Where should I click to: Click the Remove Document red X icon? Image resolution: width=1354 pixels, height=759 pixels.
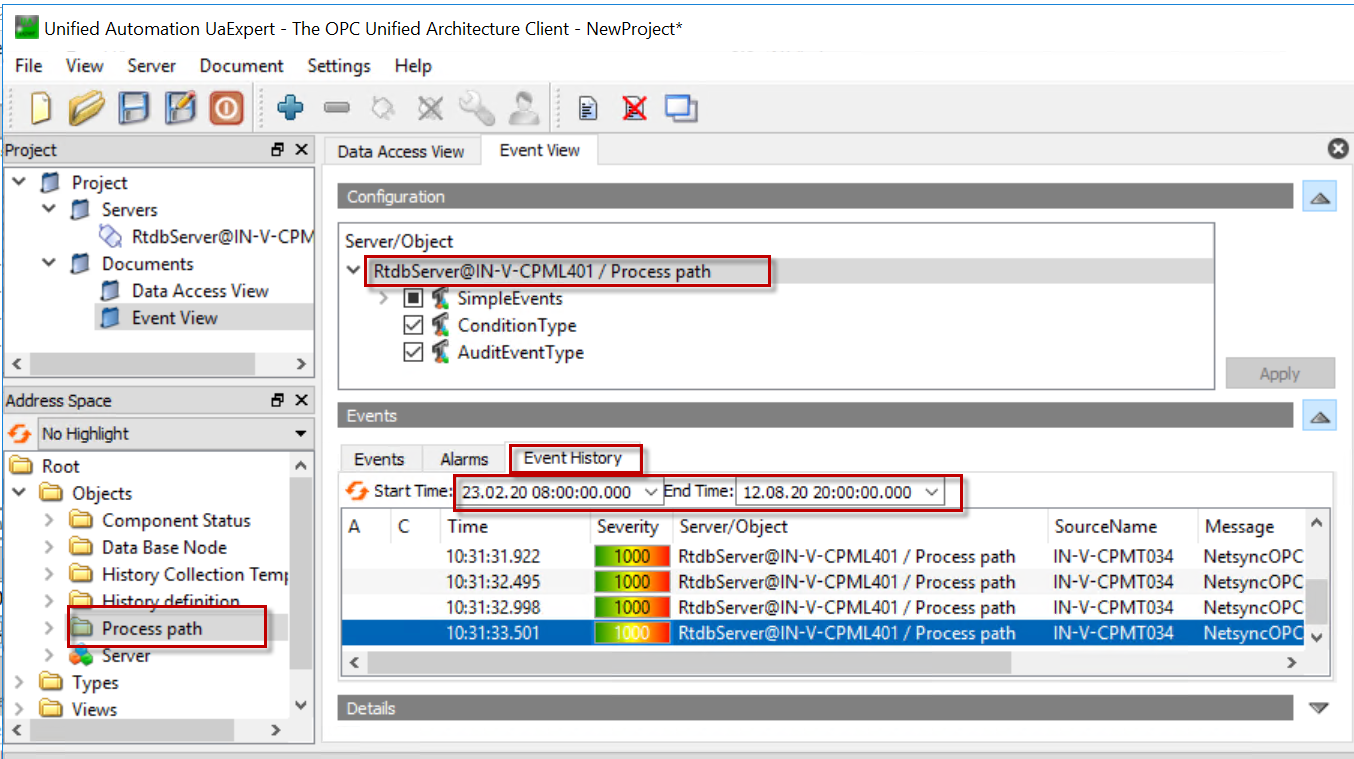tap(634, 108)
